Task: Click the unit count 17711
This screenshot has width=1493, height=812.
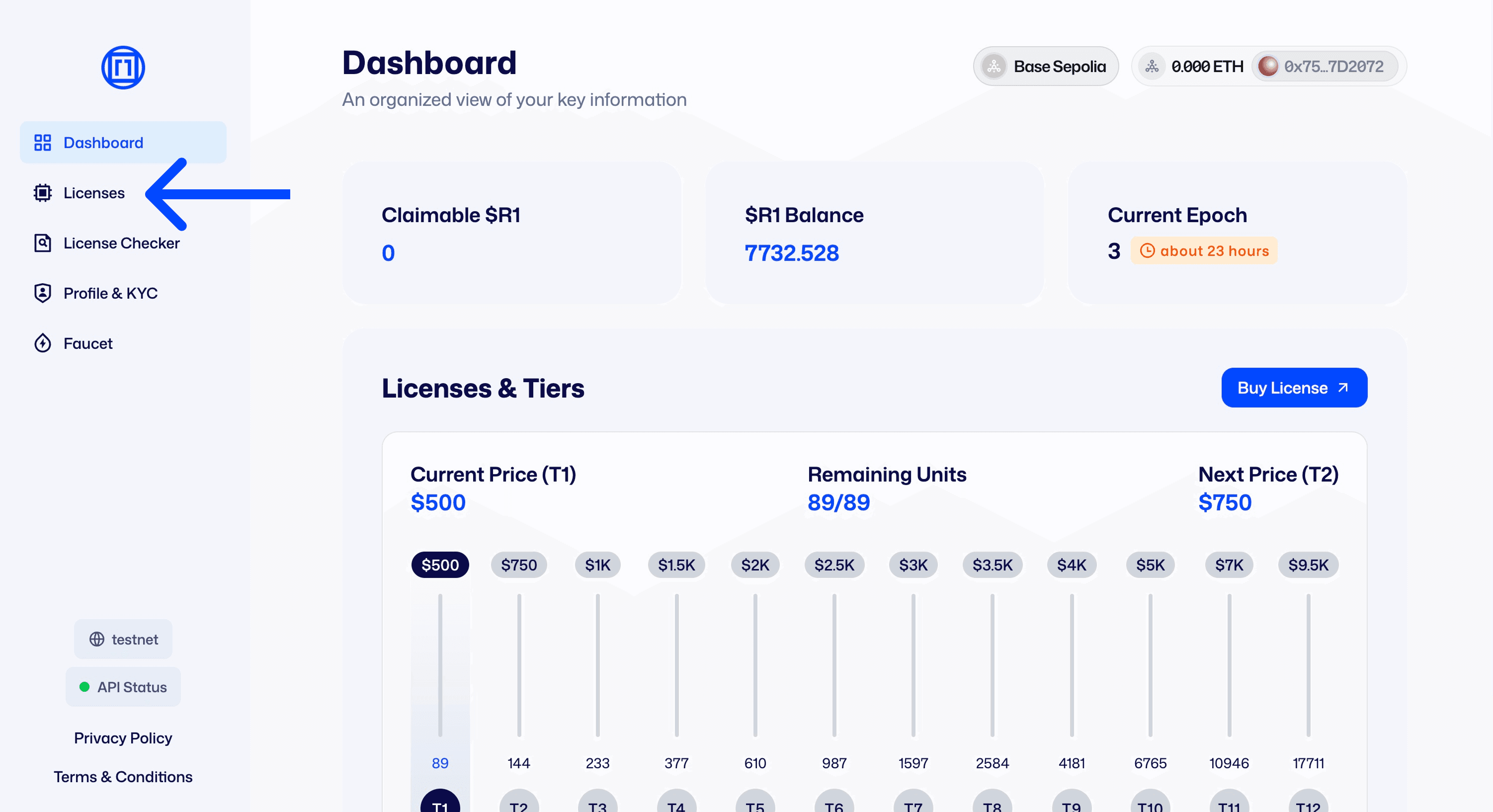Action: click(1308, 763)
